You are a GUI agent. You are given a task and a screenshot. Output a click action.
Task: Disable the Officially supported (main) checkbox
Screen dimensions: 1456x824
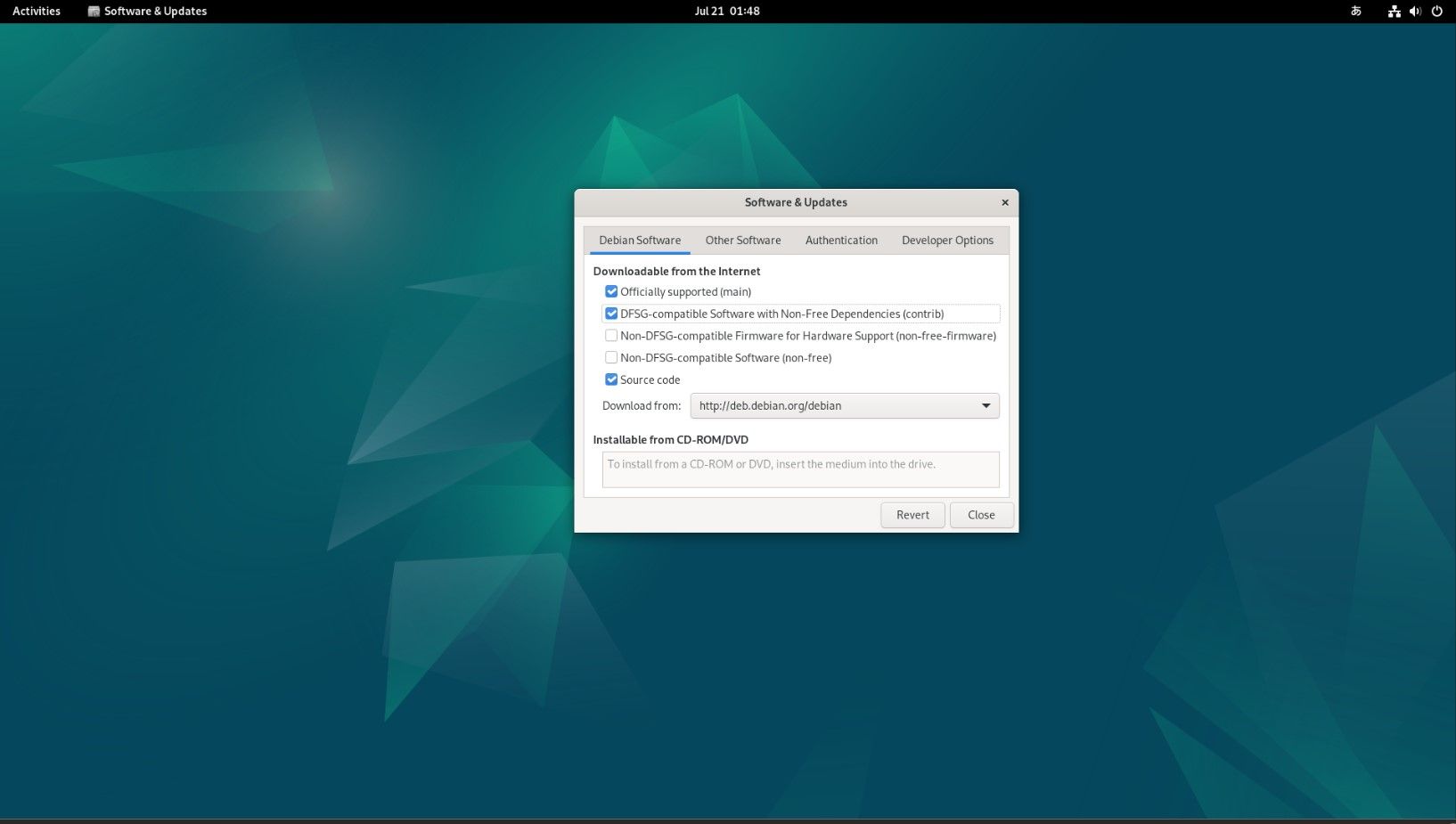611,291
